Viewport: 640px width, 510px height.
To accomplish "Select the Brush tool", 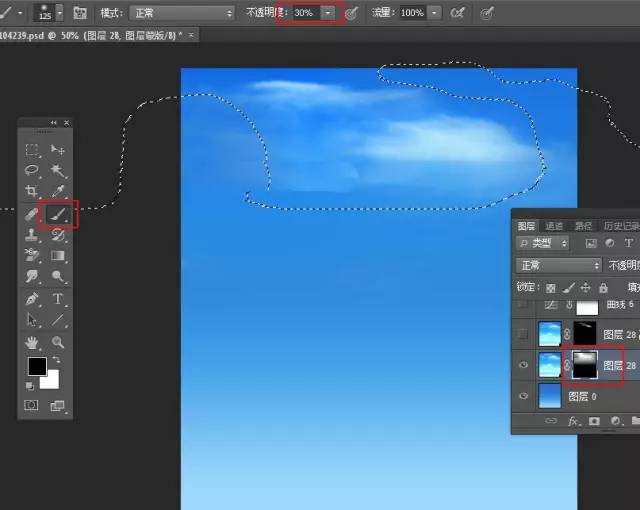I will (58, 212).
